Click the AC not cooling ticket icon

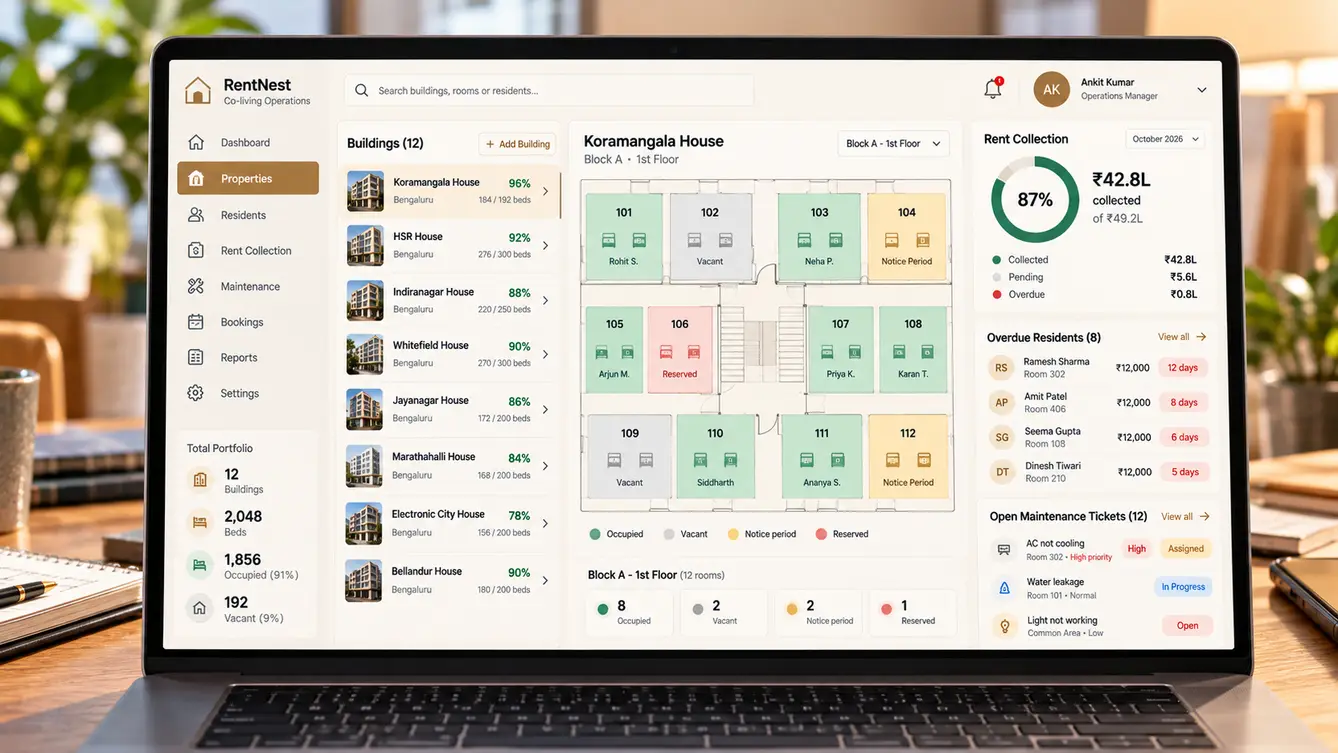pyautogui.click(x=1004, y=550)
